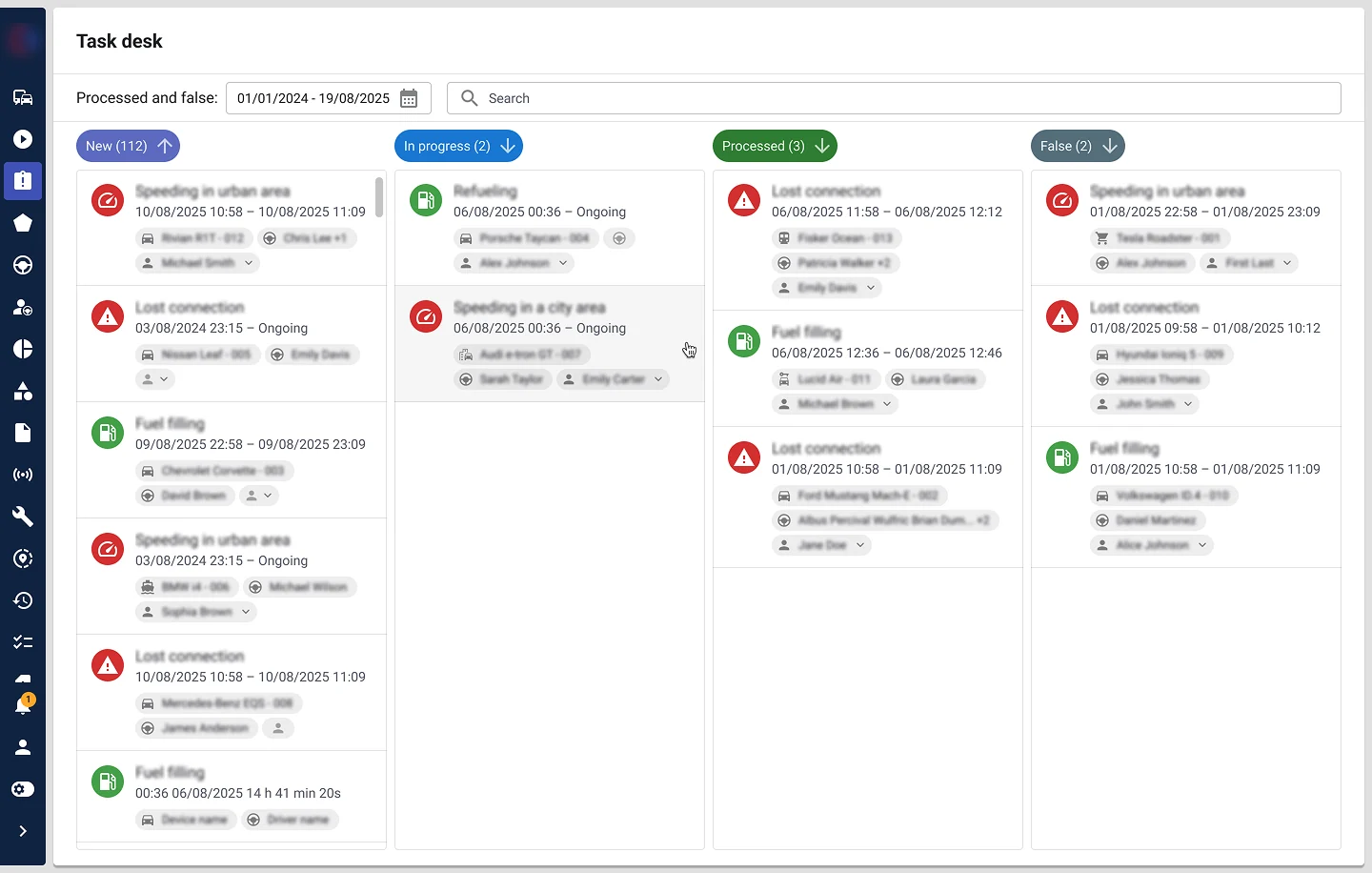Click the person-with-gear icon in sidebar
Viewport: 1372px width, 873px height.
point(23,307)
